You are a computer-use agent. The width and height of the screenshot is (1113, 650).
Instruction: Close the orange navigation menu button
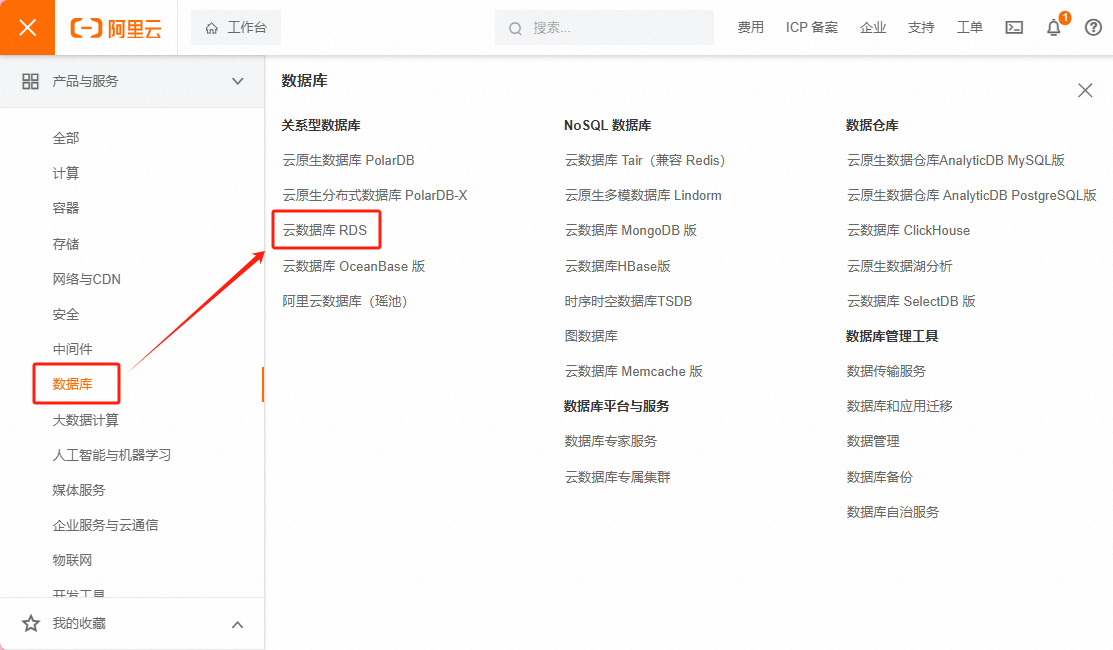click(x=27, y=28)
